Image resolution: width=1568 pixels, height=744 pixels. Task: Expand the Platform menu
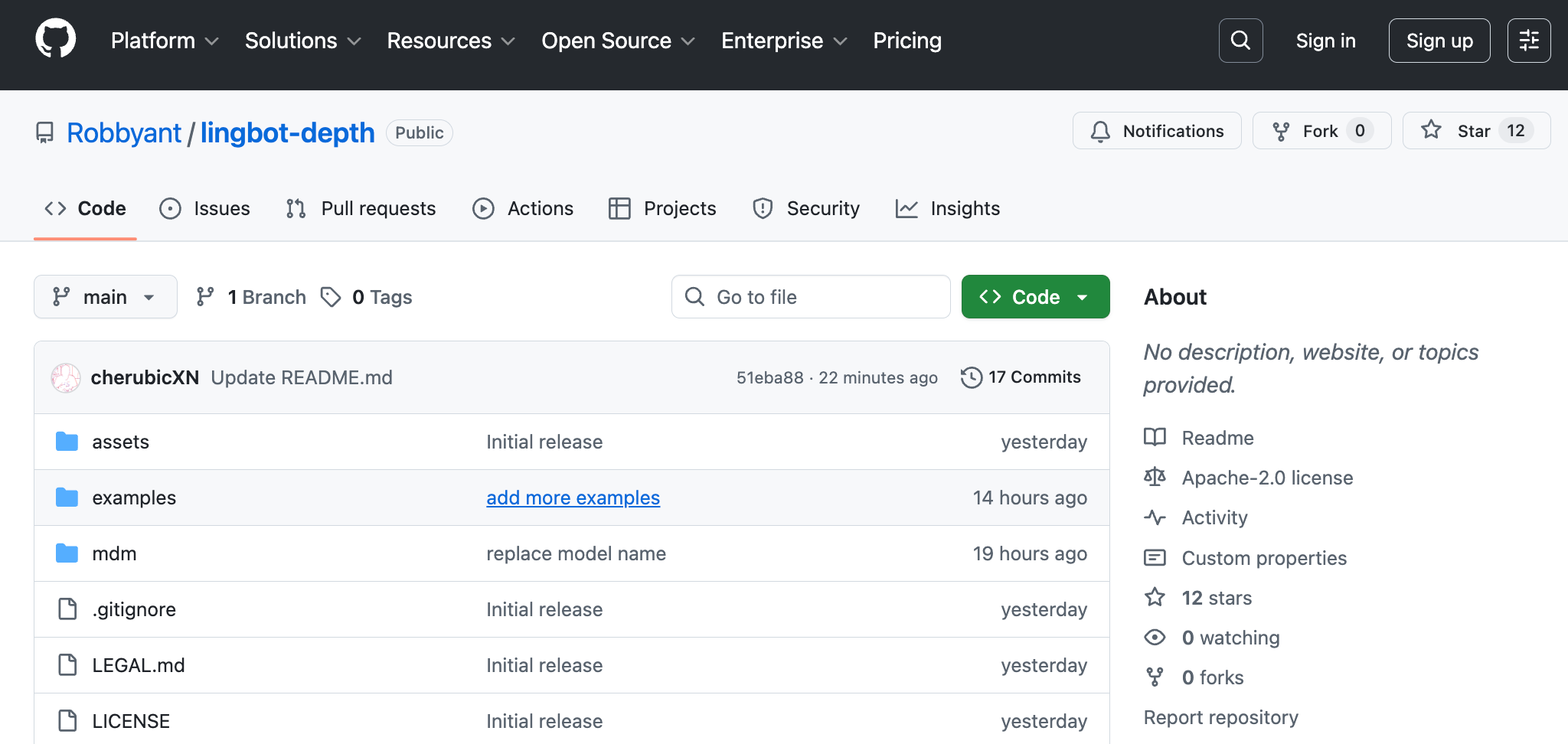[x=165, y=41]
